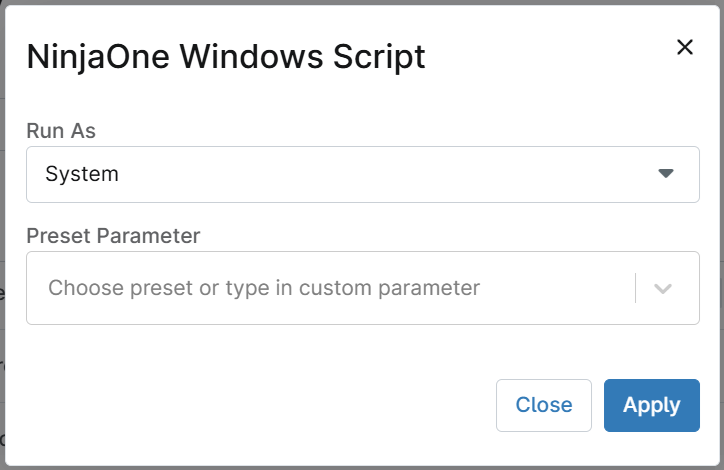Click the empty area beside the dialog title
Screen dimensions: 724x470
pos(549,57)
